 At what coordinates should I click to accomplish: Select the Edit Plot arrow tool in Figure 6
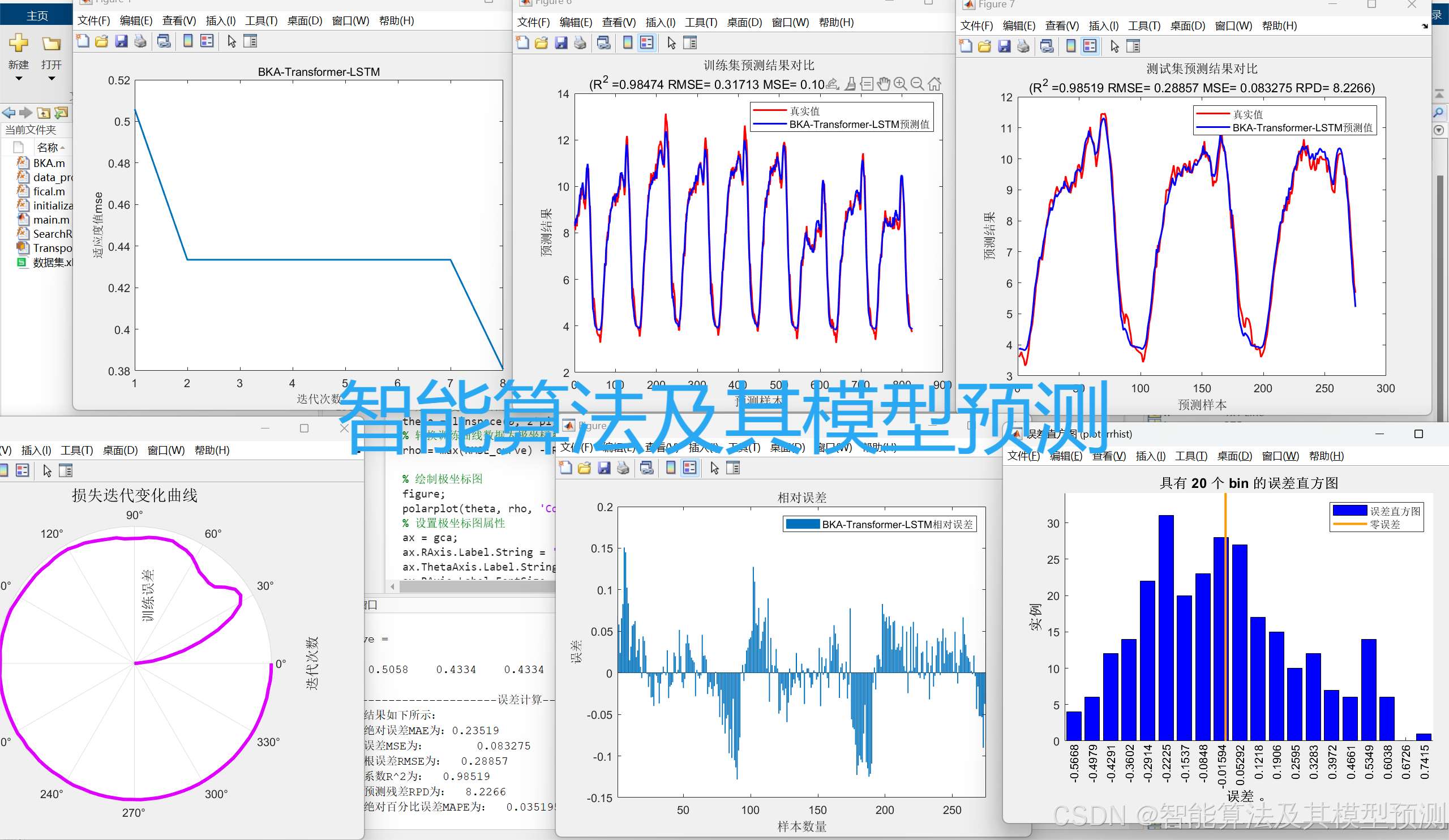tap(672, 42)
